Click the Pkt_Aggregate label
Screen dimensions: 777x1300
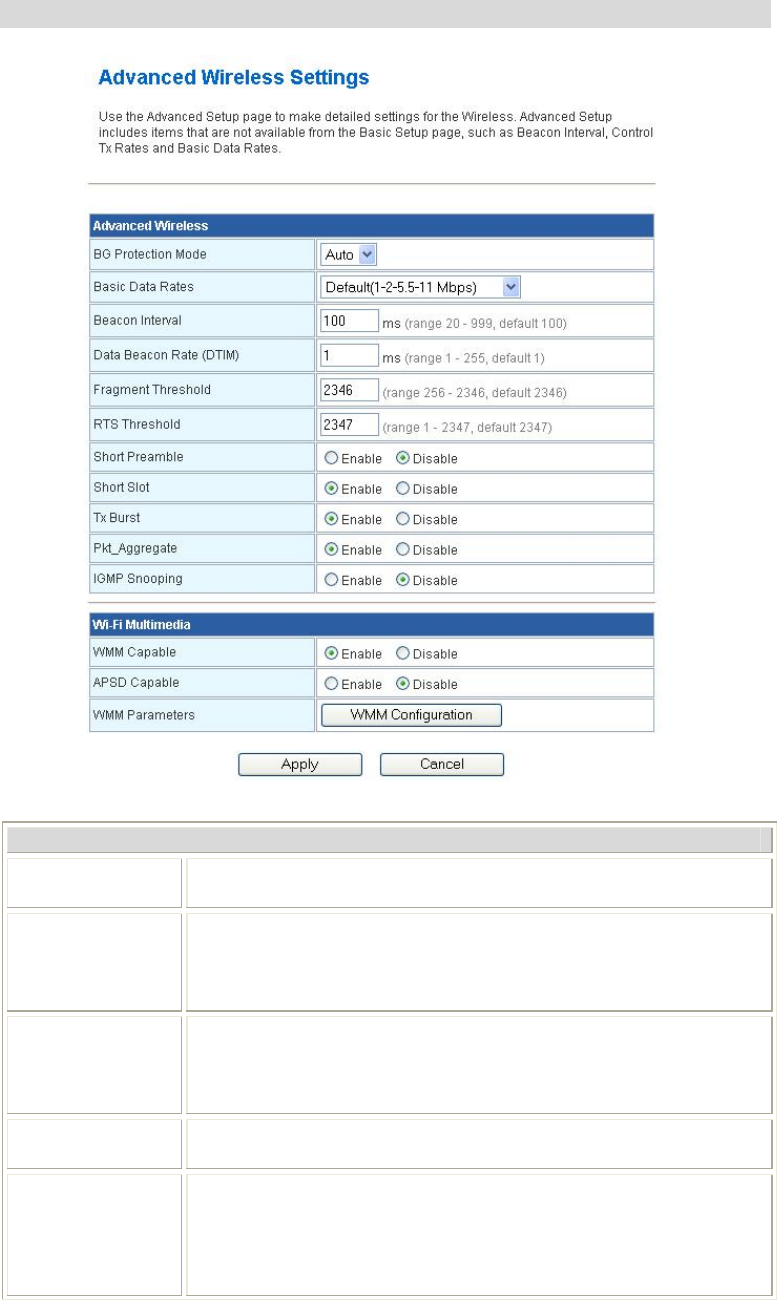point(135,549)
